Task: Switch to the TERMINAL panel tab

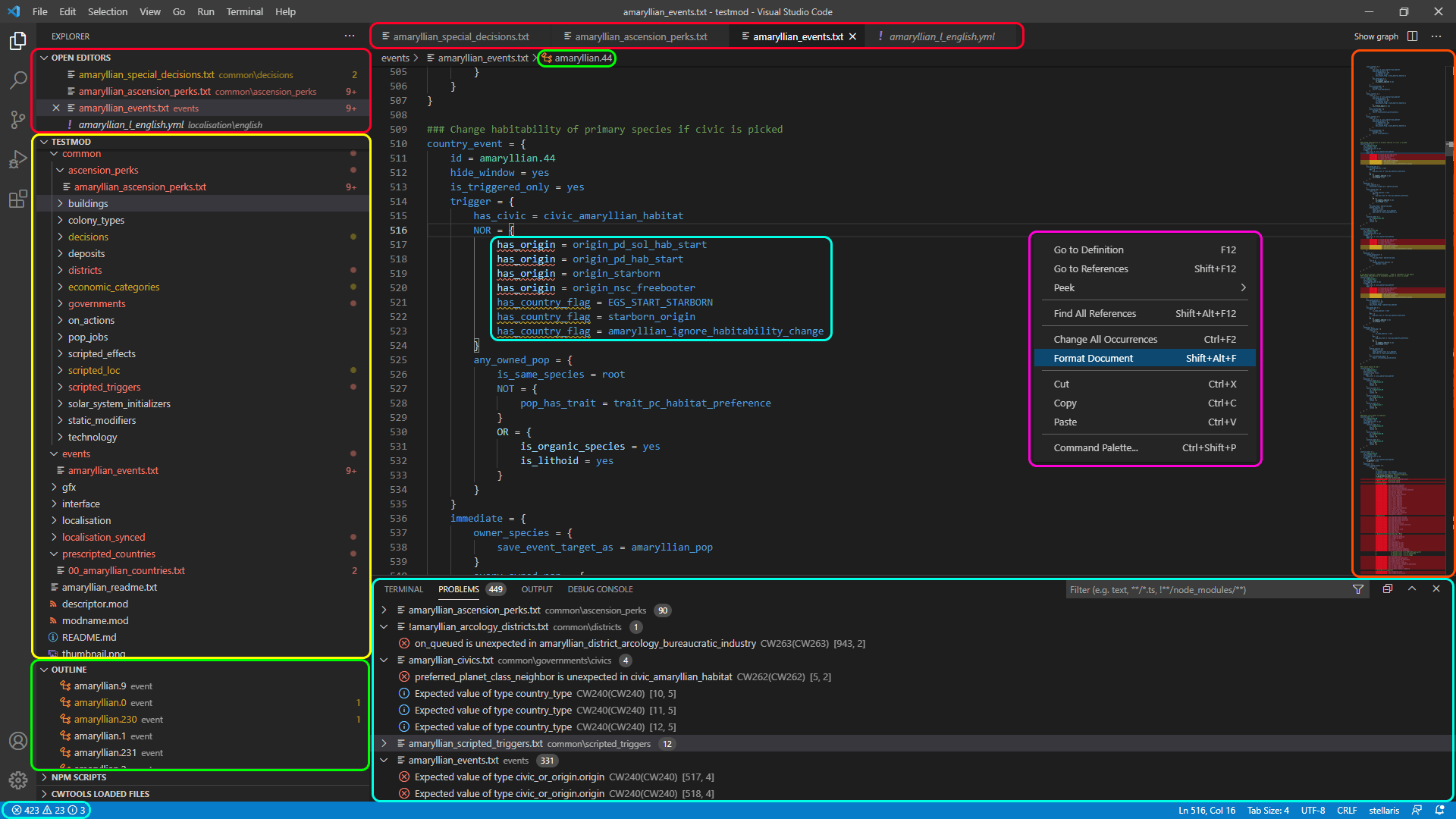Action: [403, 589]
